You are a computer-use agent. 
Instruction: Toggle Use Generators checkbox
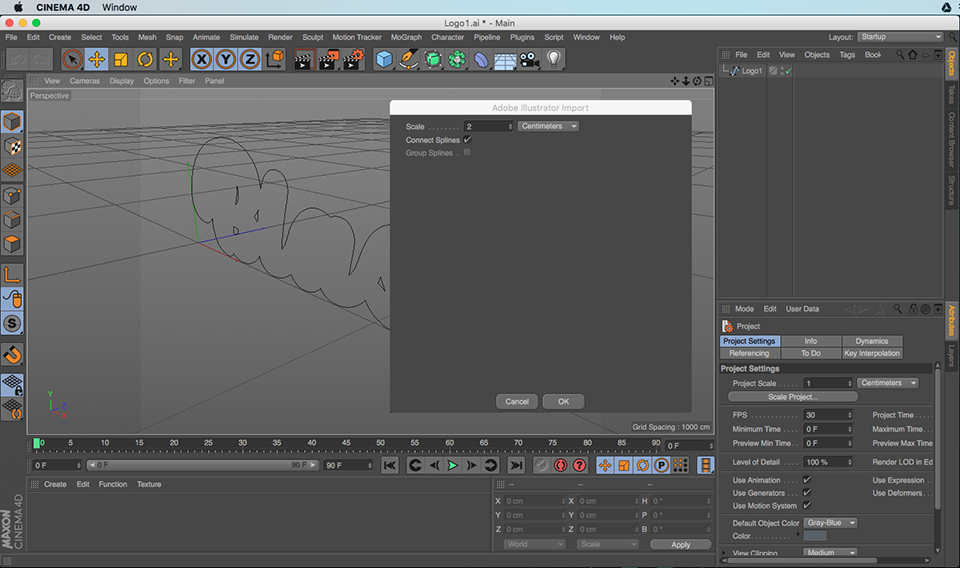[806, 492]
